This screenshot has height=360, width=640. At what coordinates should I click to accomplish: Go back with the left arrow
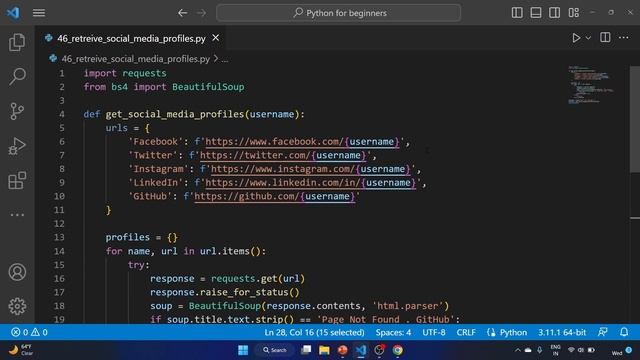coord(182,13)
